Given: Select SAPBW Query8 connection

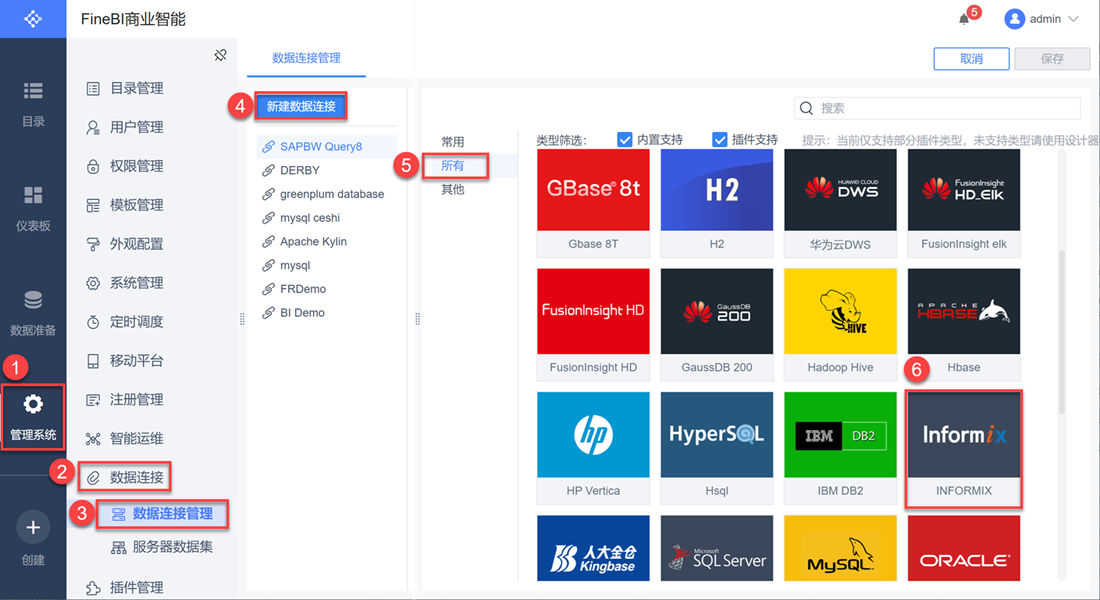Looking at the screenshot, I should pyautogui.click(x=326, y=147).
